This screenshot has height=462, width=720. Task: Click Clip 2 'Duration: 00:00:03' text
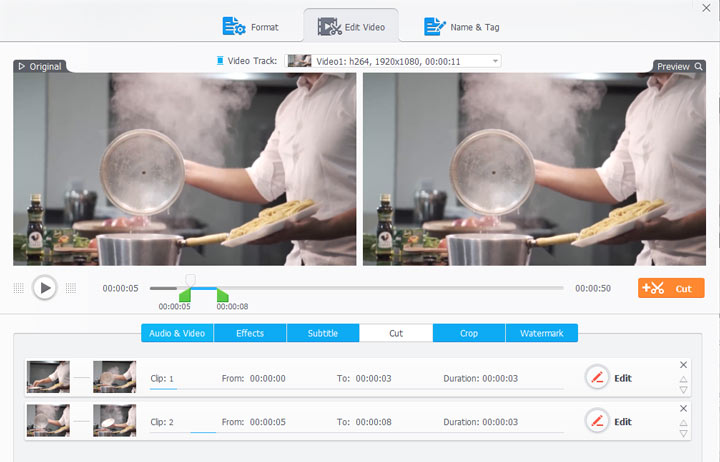point(480,422)
